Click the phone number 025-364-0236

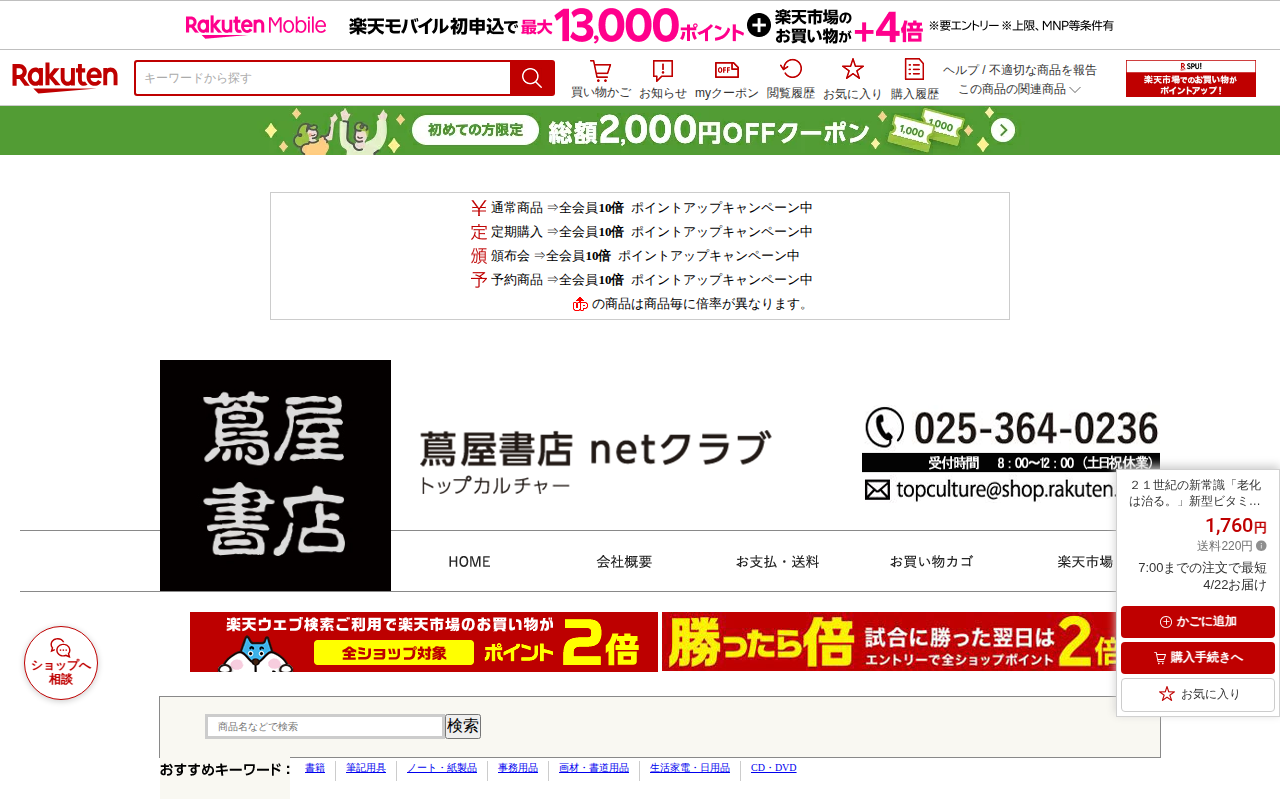click(x=1036, y=429)
